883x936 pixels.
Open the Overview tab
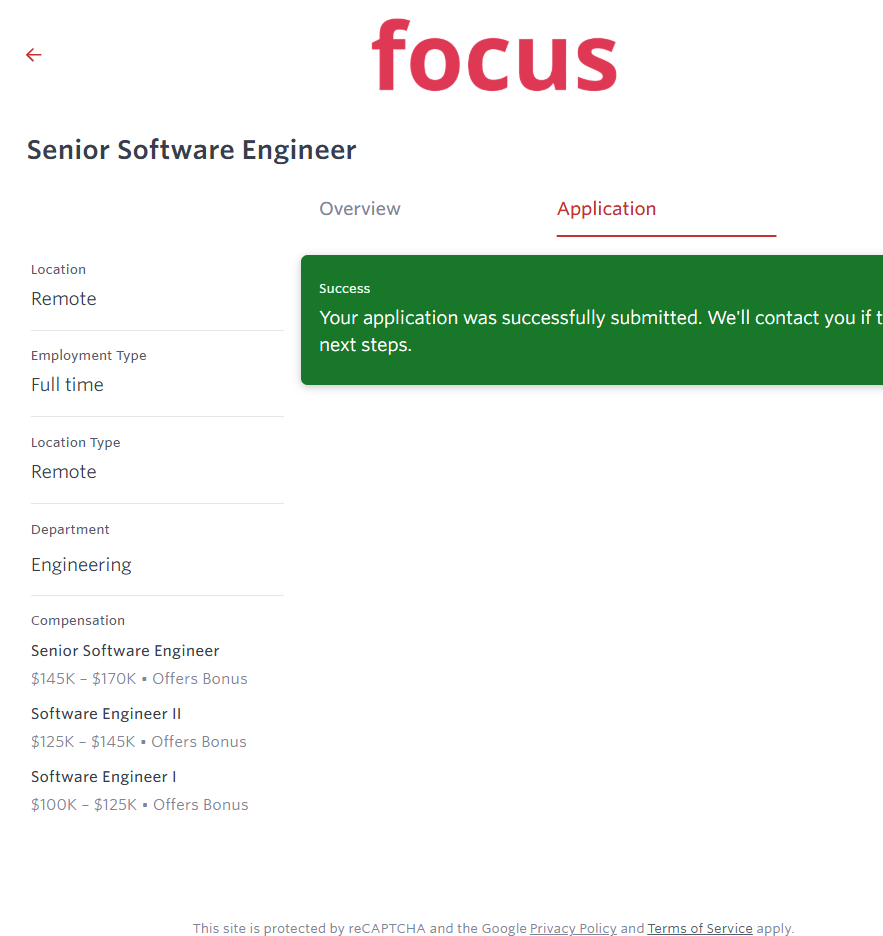pos(359,209)
